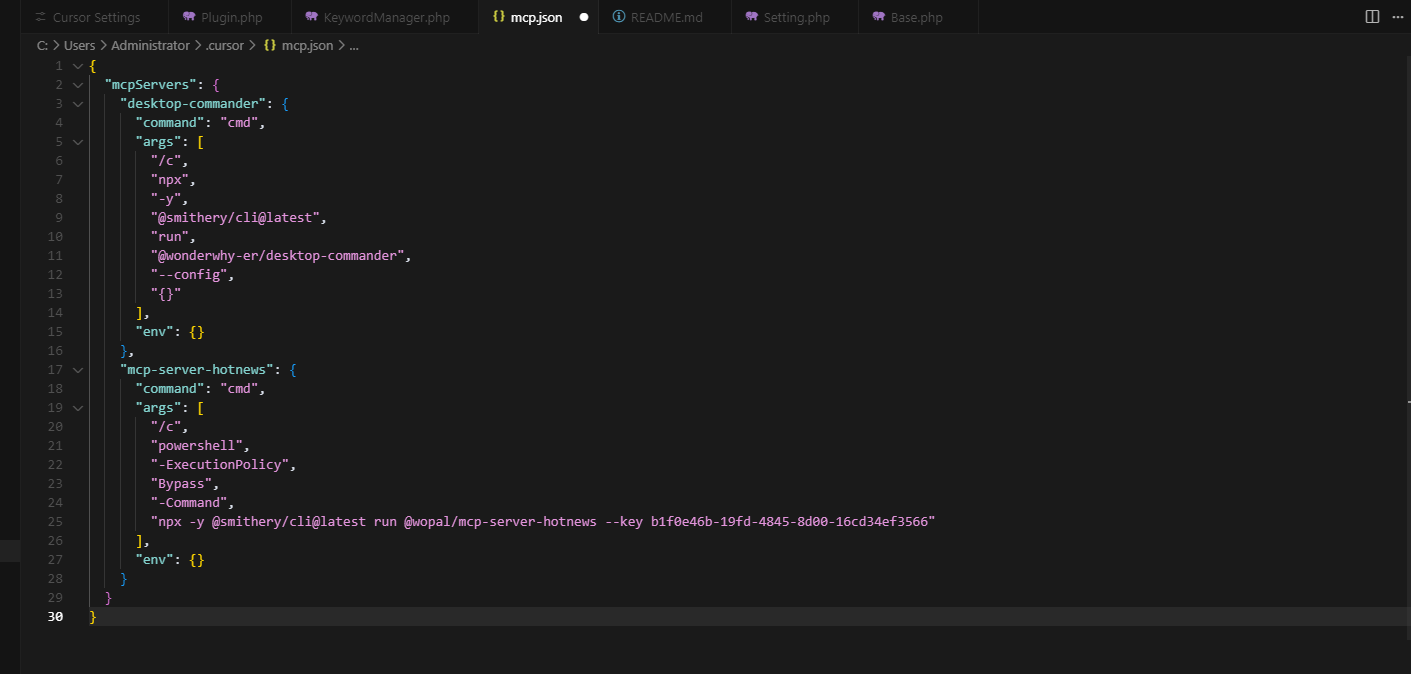This screenshot has height=674, width=1411.
Task: Click the Users breadcrumb segment
Action: point(79,45)
